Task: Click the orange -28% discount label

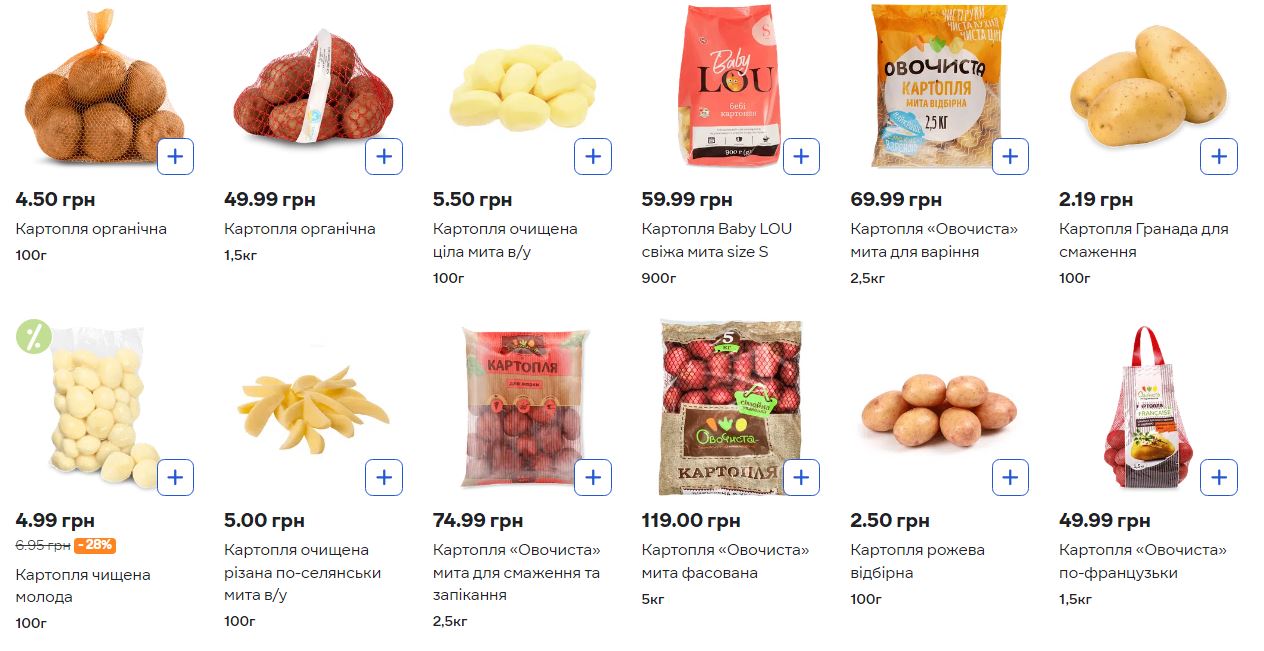Action: [x=95, y=545]
